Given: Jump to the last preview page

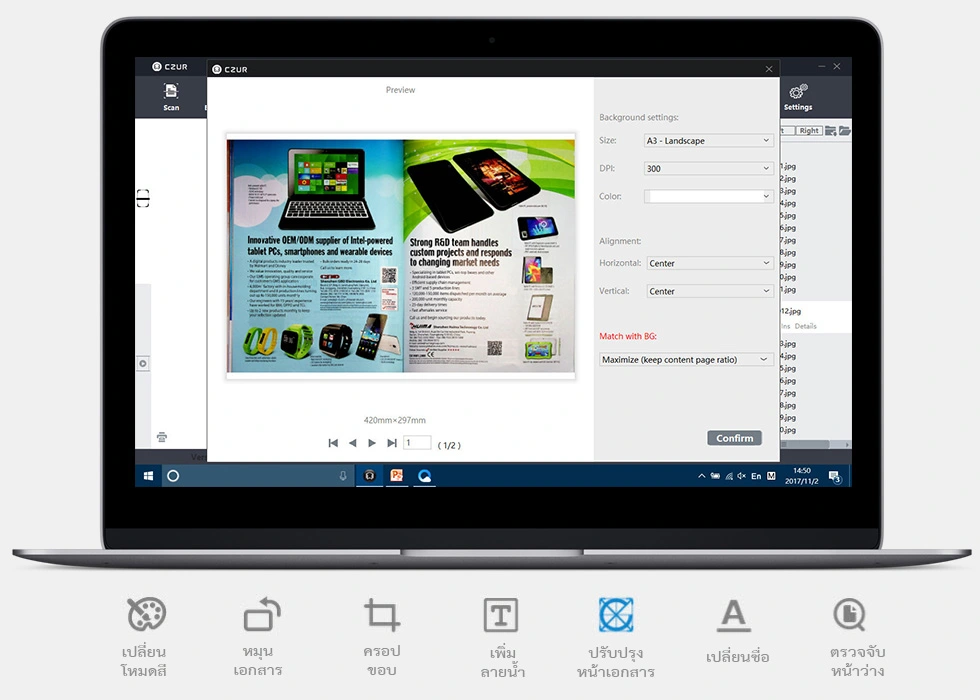Looking at the screenshot, I should [392, 443].
